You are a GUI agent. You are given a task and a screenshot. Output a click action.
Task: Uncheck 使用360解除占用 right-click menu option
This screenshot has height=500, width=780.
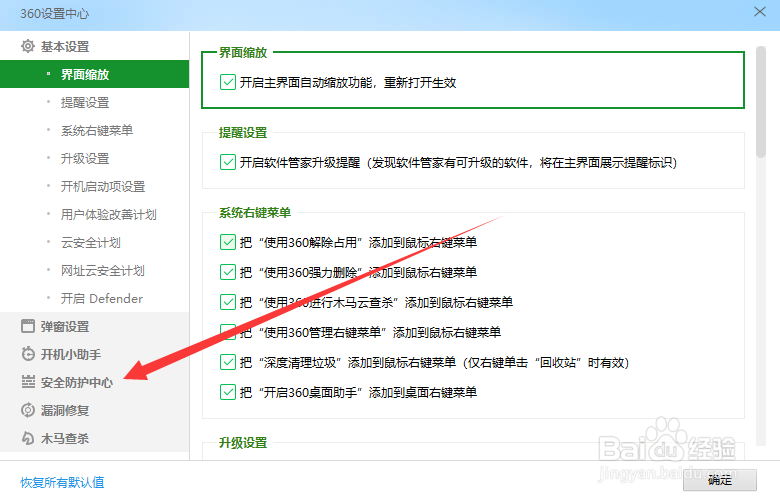[228, 242]
